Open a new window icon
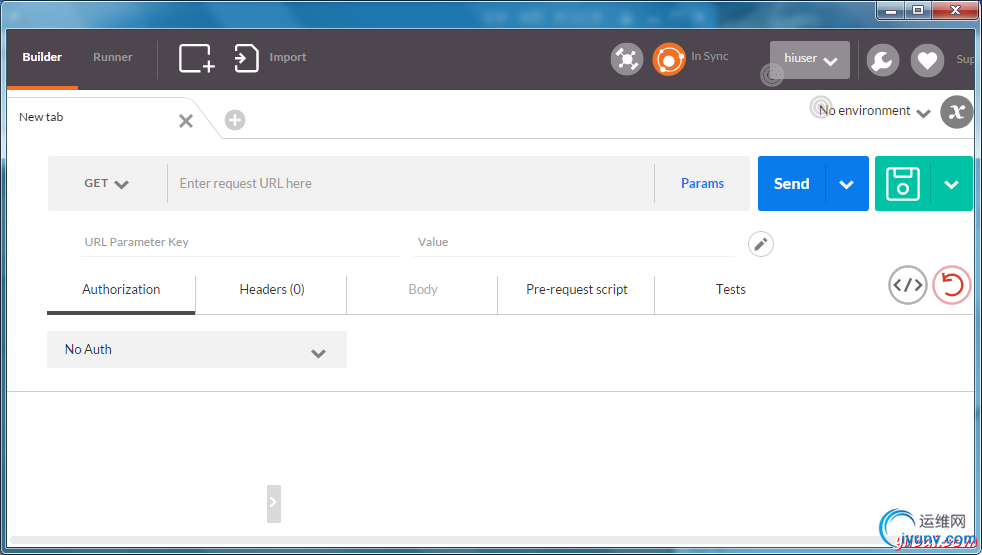Viewport: 982px width, 555px height. click(x=197, y=58)
